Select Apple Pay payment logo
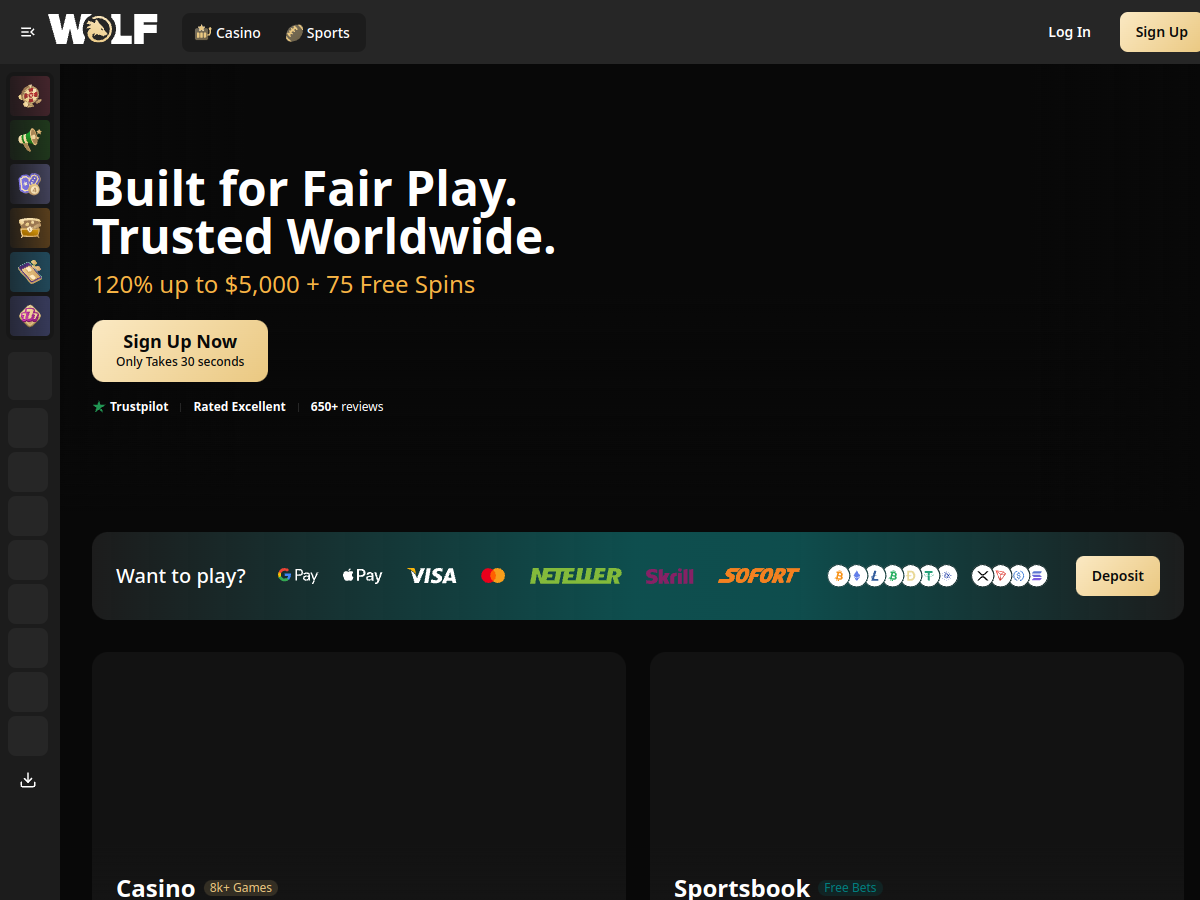 (362, 576)
